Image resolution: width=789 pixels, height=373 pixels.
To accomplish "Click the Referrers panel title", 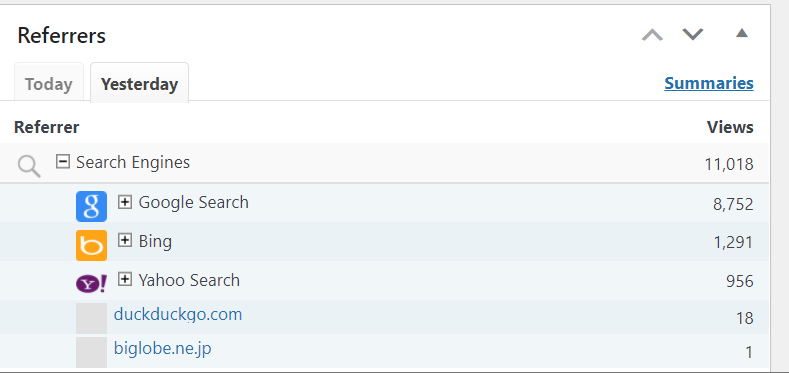I will [61, 36].
